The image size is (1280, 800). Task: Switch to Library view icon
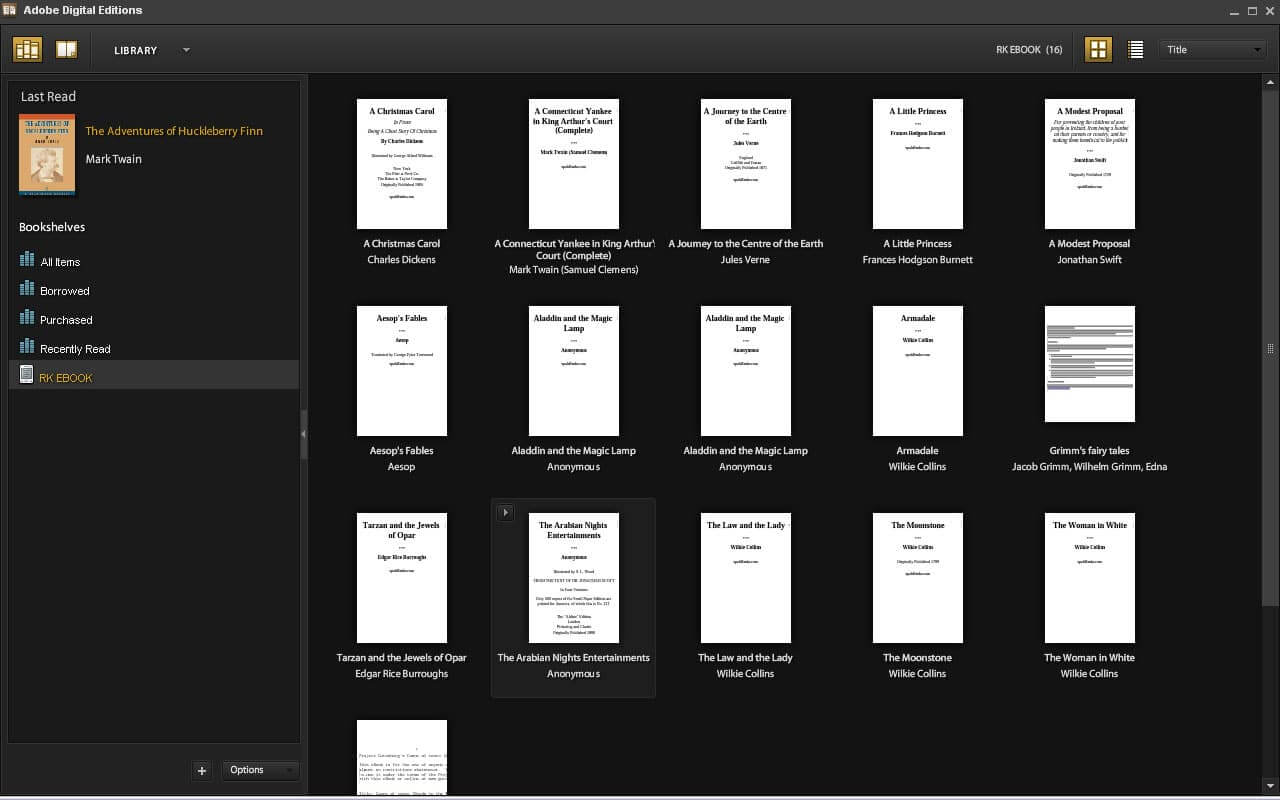click(x=27, y=49)
